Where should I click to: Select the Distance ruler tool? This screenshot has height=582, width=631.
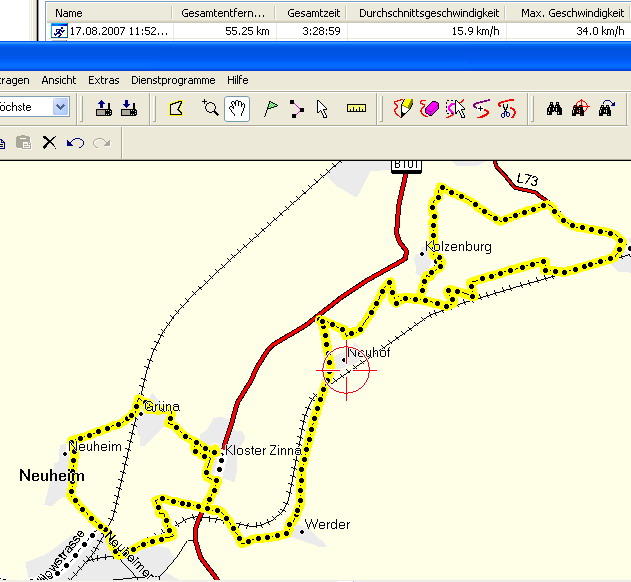point(356,108)
